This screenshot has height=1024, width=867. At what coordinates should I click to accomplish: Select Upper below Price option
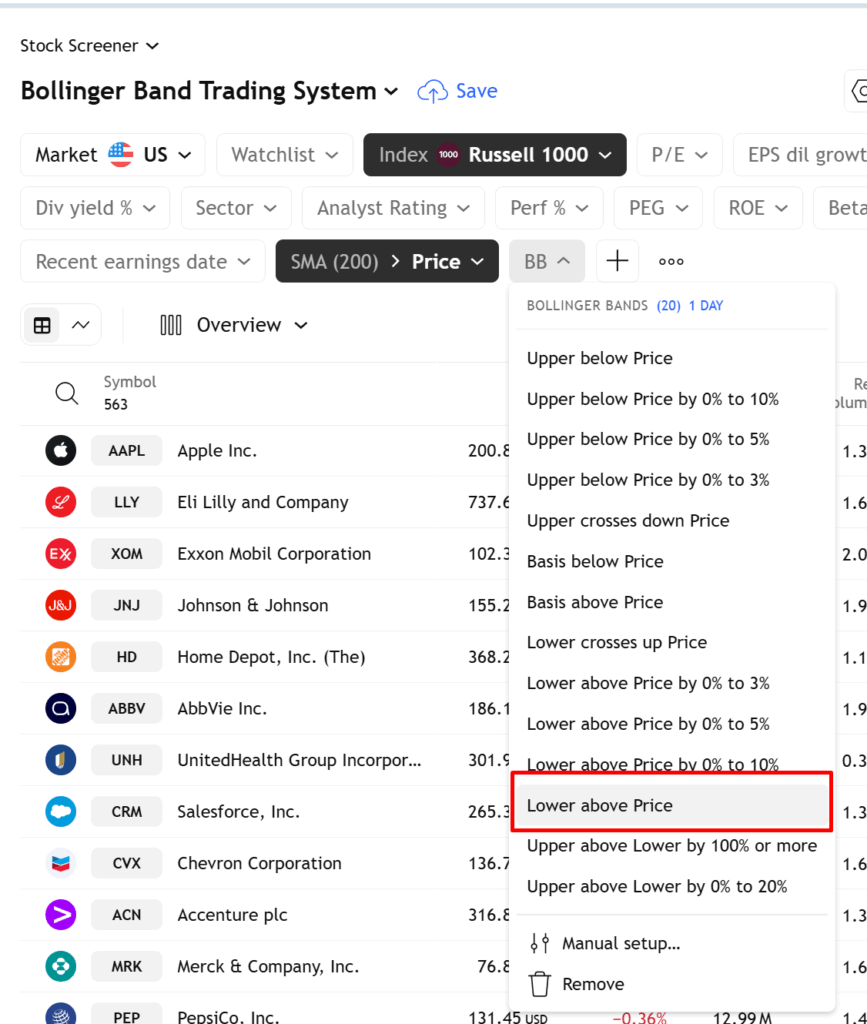(x=672, y=359)
